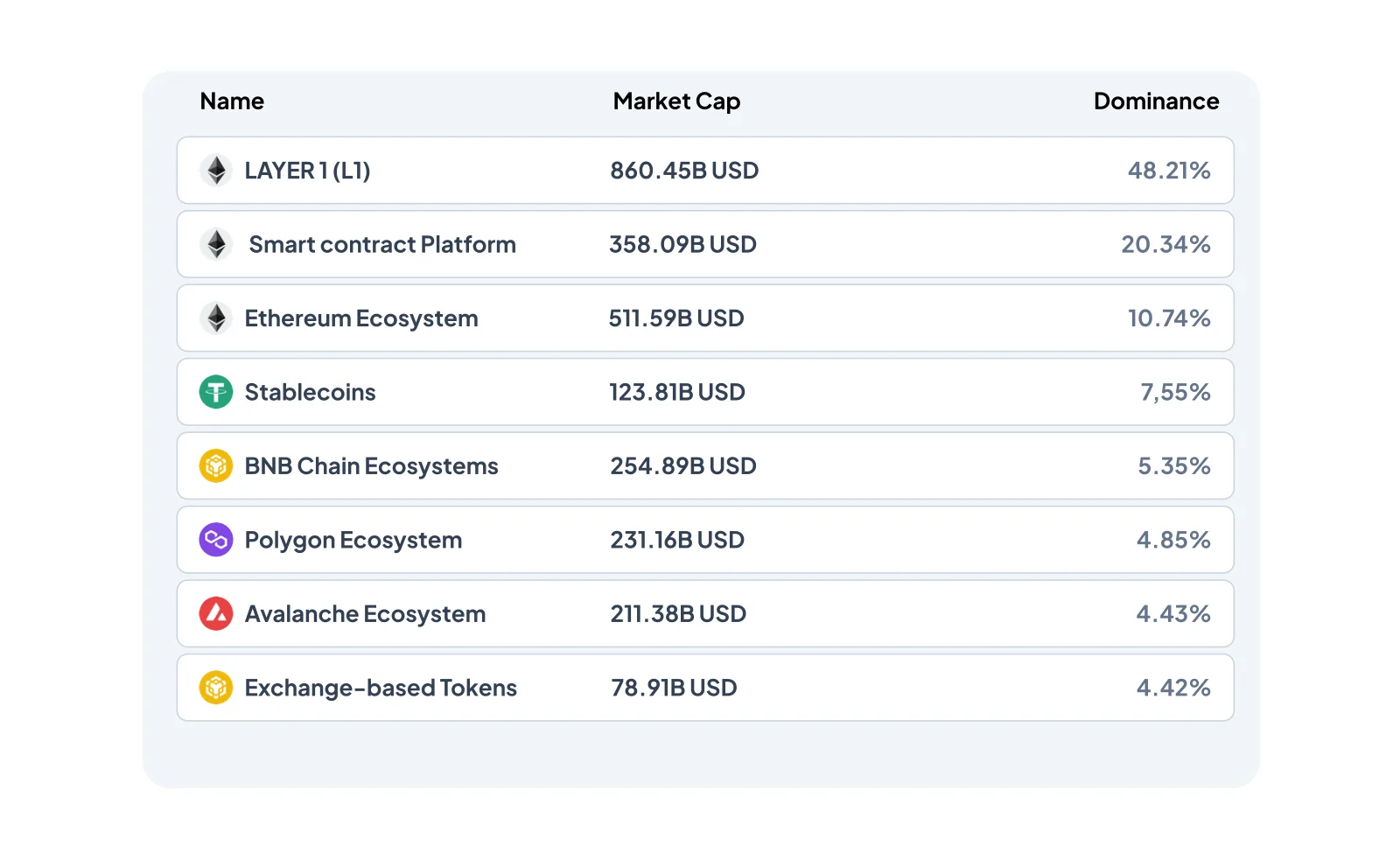Click the BNB icon beside Exchange-based Tokens

[x=216, y=688]
